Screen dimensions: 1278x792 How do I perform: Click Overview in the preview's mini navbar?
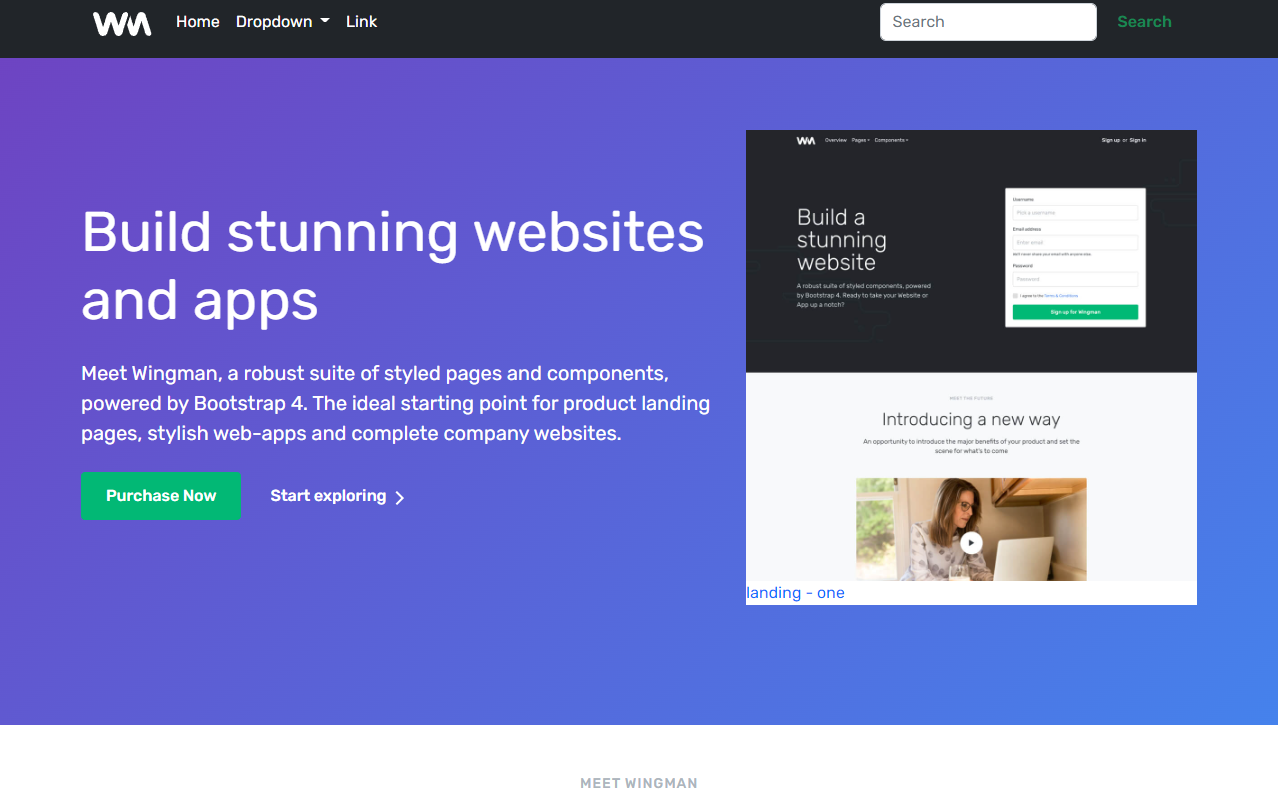tap(836, 140)
